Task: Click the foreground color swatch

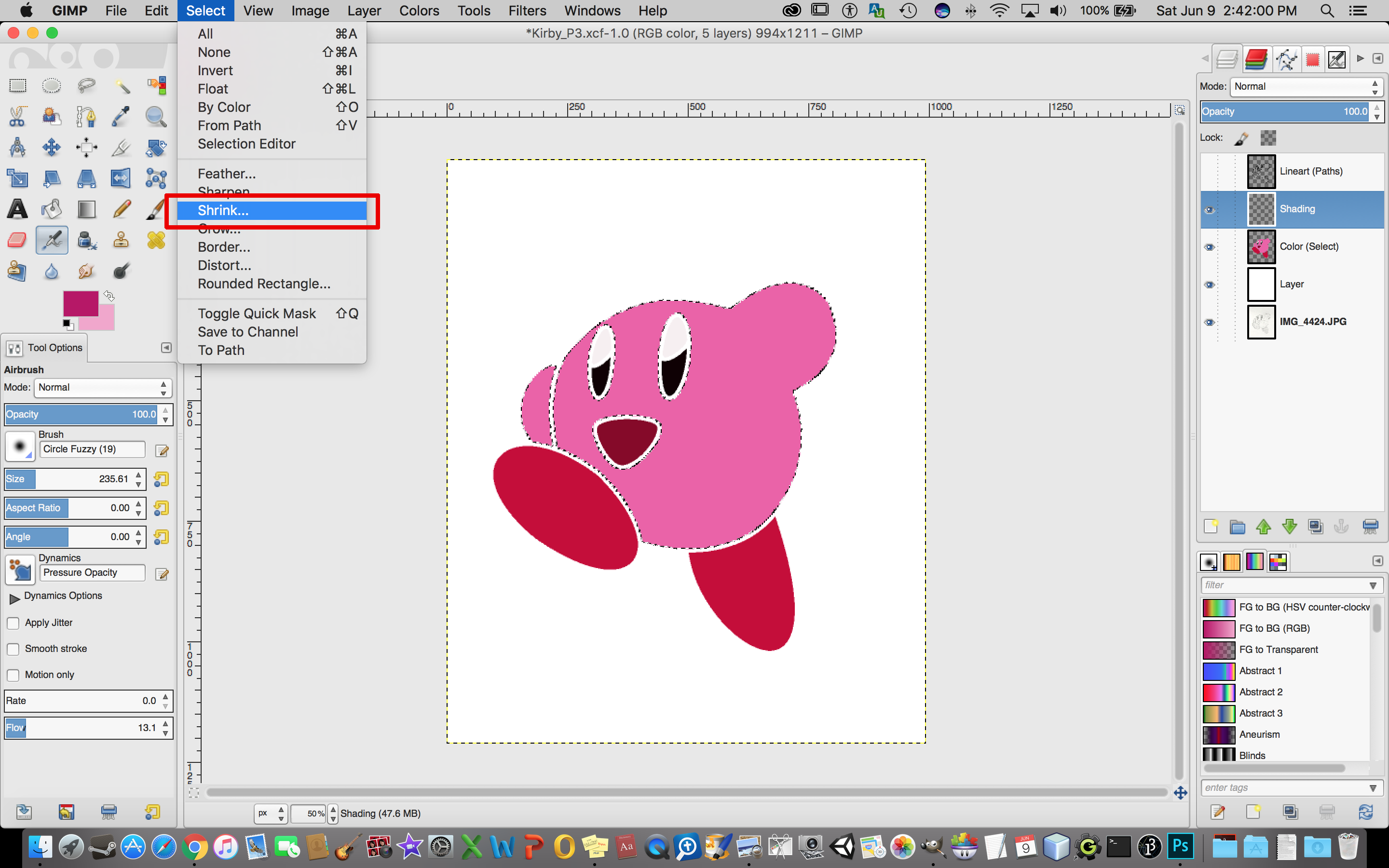Action: (81, 304)
